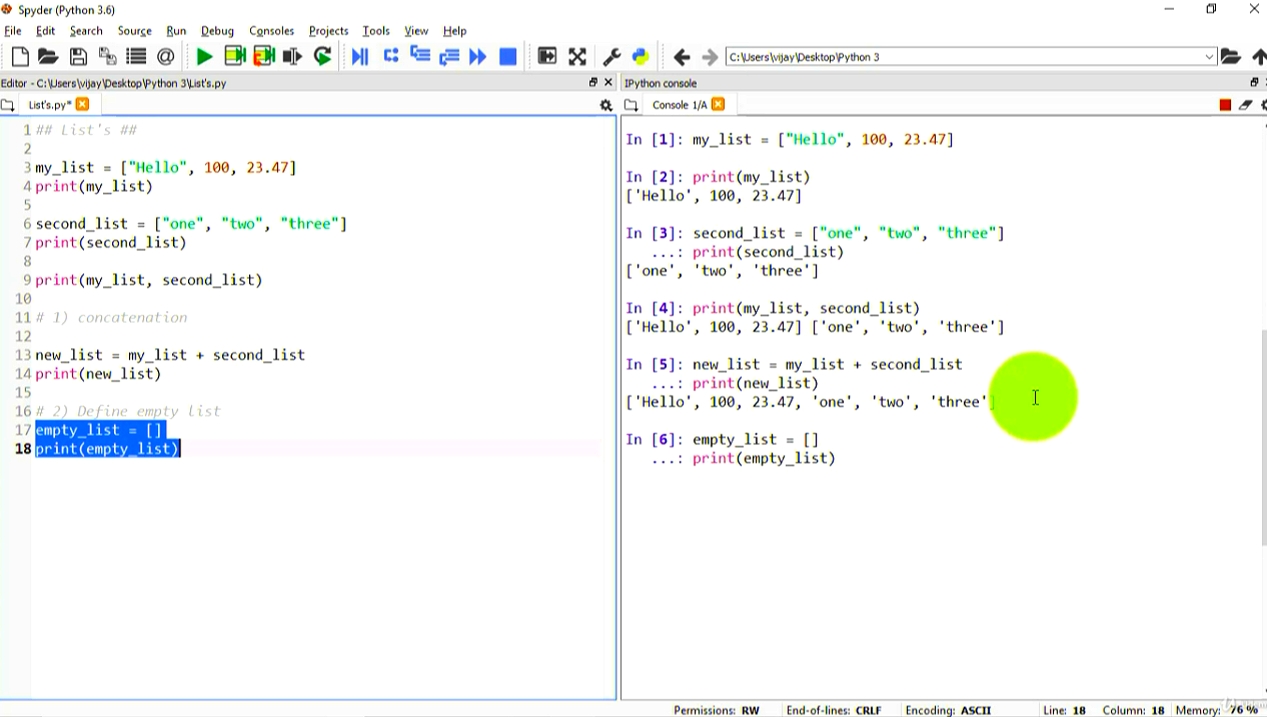This screenshot has width=1267, height=717.
Task: Change to parent directory up arrow
Action: click(x=1258, y=57)
